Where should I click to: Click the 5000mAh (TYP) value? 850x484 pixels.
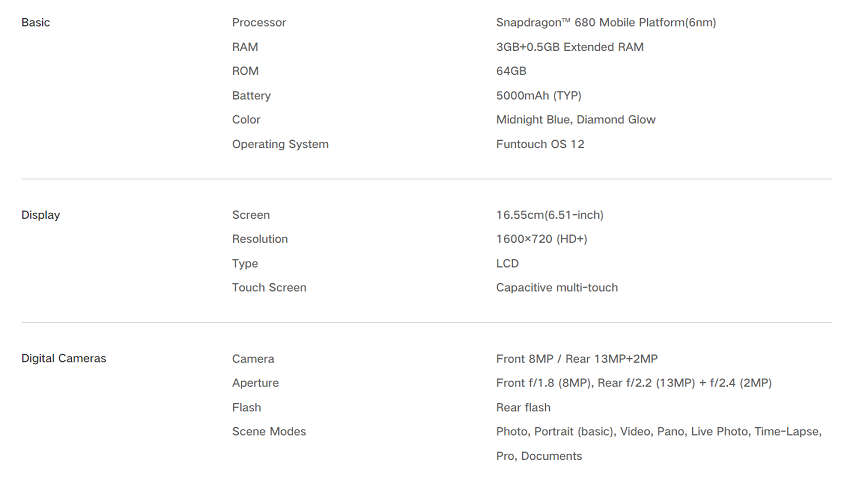tap(539, 96)
